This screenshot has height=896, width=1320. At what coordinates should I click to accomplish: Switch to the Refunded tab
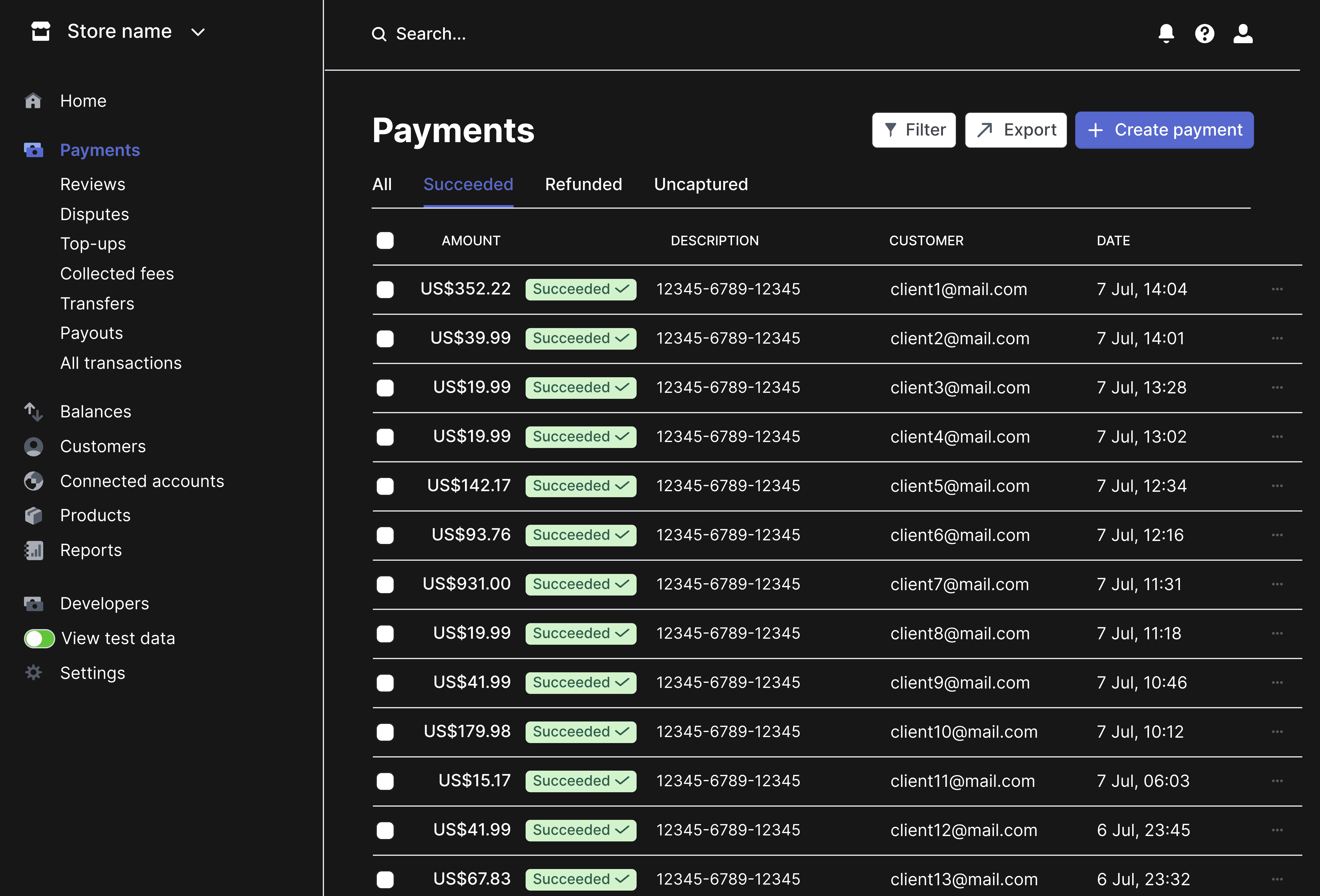583,184
